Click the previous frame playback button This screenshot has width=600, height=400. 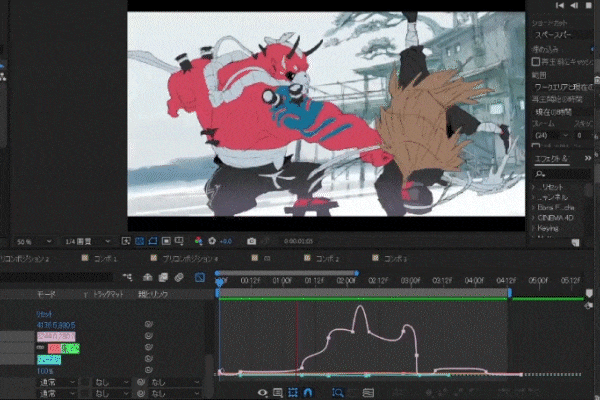pyautogui.click(x=574, y=5)
